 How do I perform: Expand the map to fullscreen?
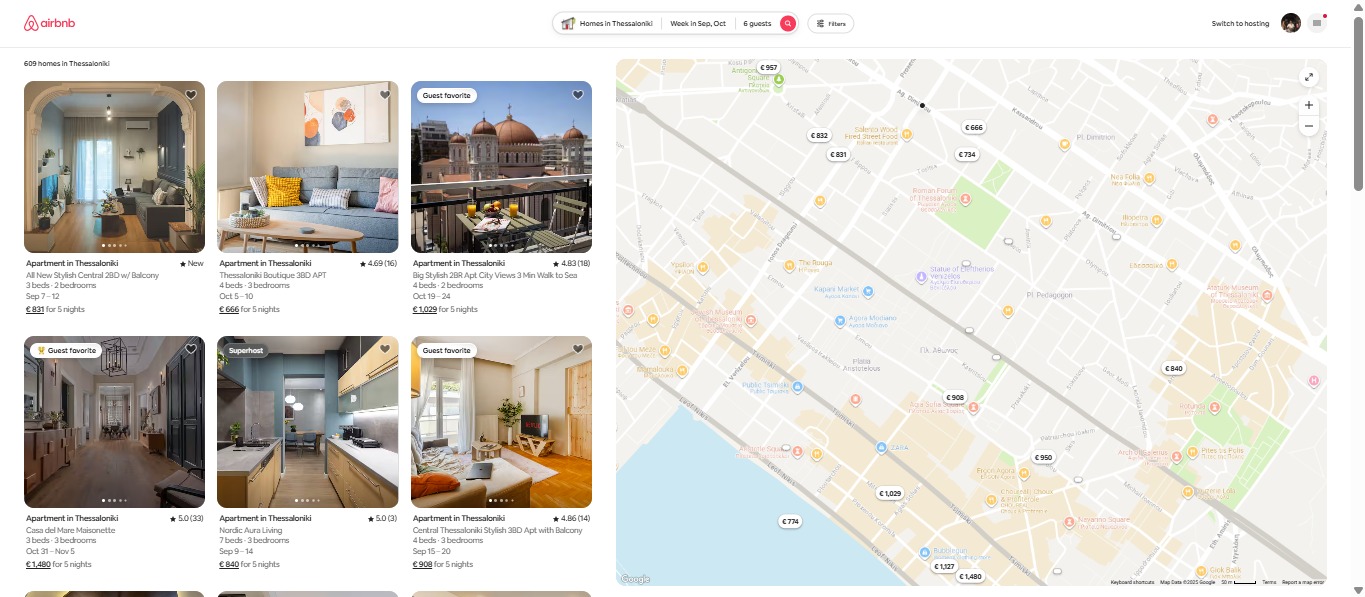(x=1308, y=78)
